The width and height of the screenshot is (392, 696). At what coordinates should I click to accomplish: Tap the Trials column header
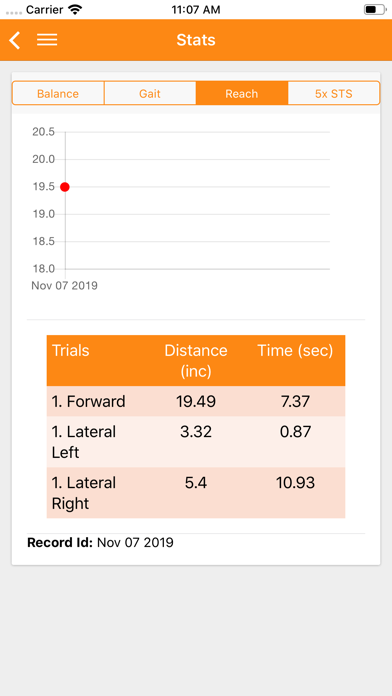pyautogui.click(x=71, y=351)
